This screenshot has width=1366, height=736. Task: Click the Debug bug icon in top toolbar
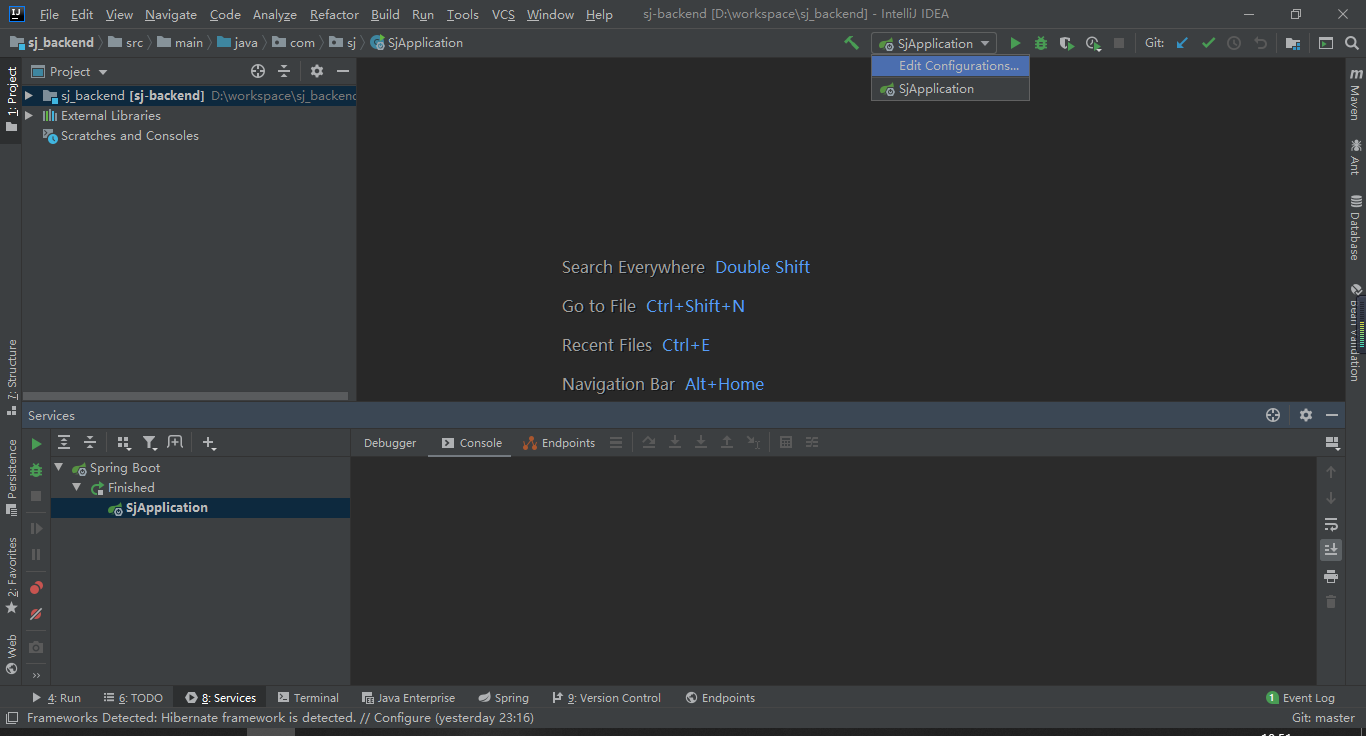coord(1041,43)
